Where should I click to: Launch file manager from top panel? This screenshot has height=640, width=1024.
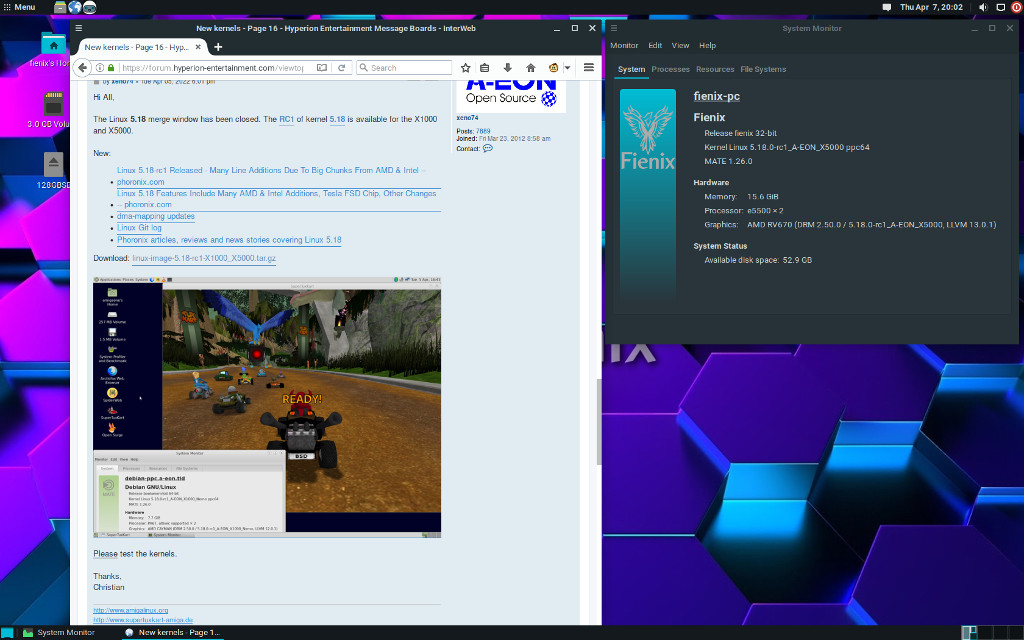coord(60,7)
